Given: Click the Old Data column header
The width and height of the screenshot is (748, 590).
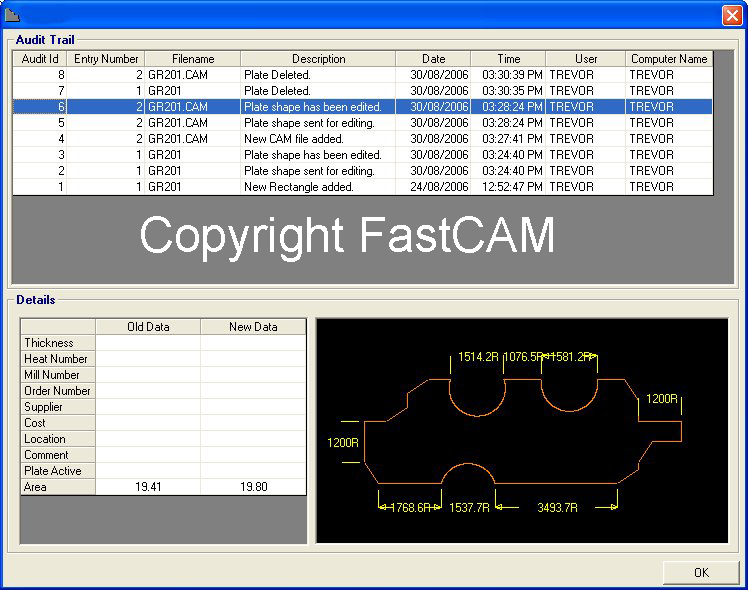Looking at the screenshot, I should coord(148,327).
